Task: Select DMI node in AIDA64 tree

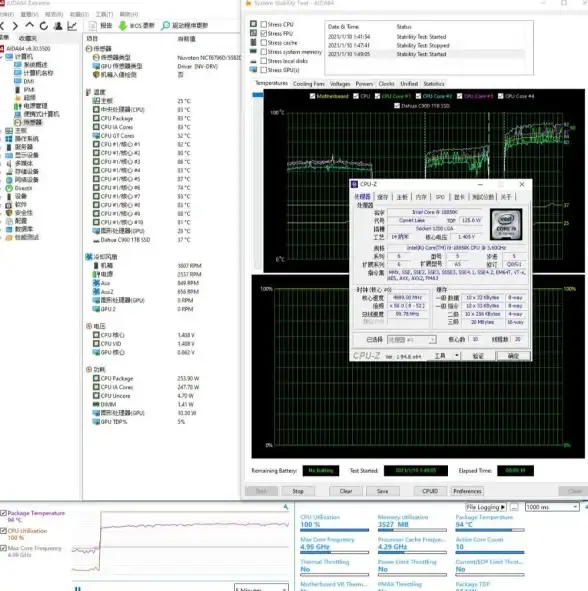Action: (29, 81)
